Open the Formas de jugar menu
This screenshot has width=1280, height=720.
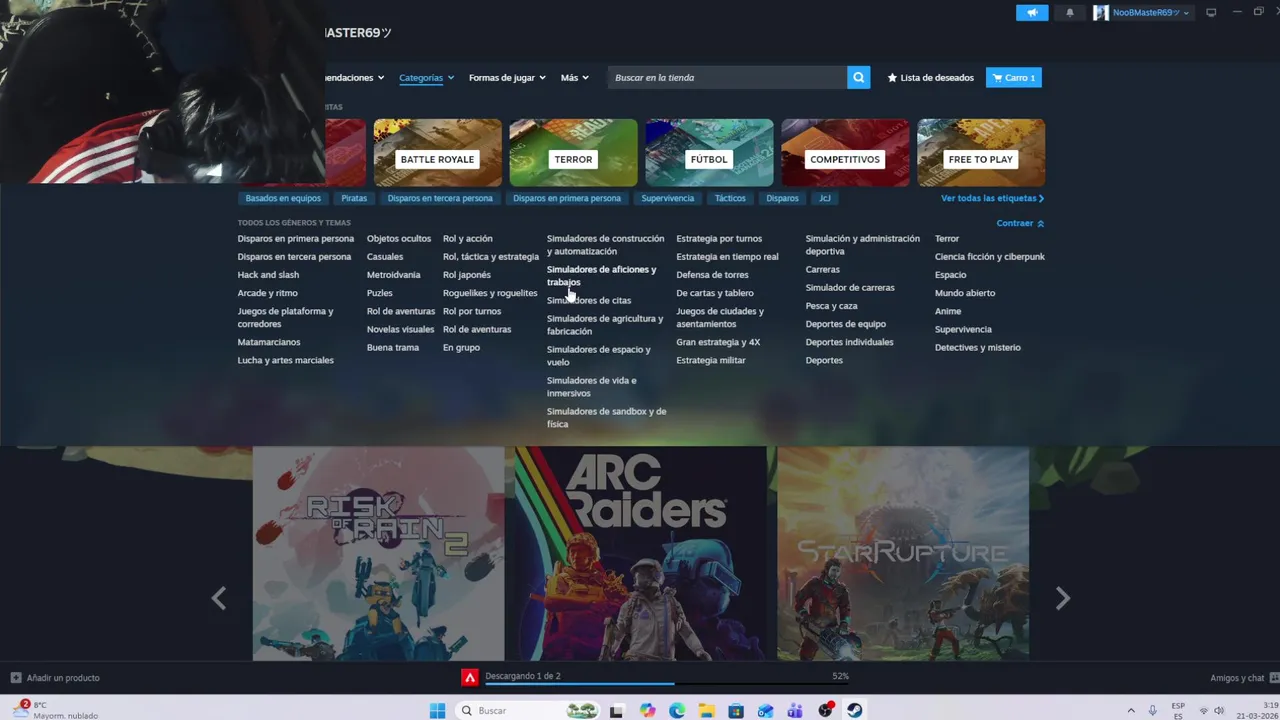coord(507,77)
